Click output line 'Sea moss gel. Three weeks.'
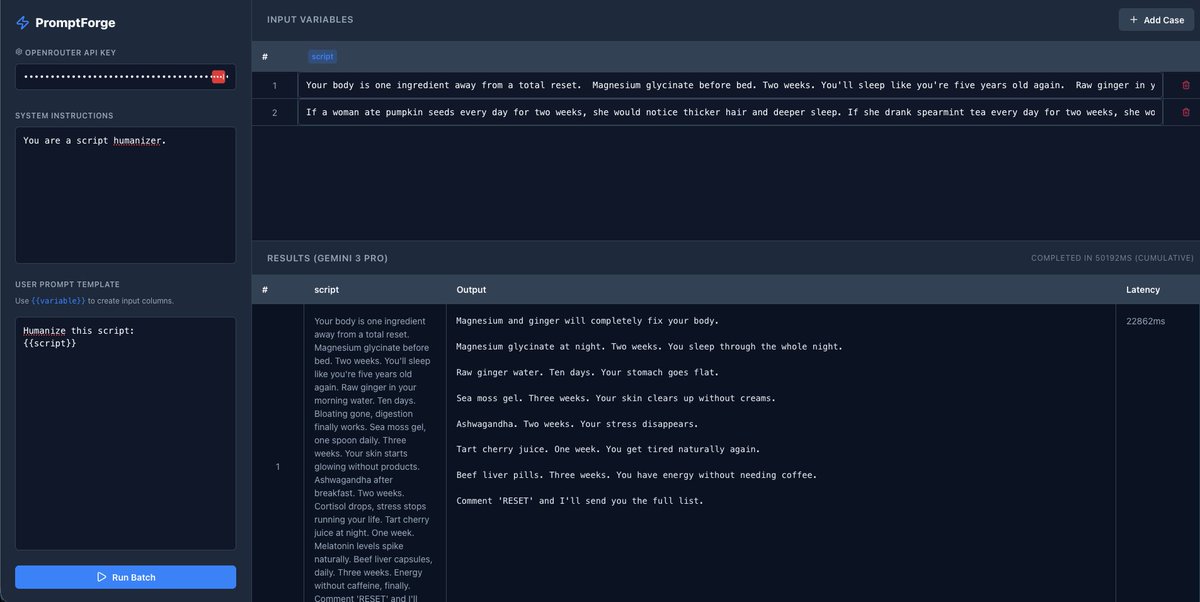This screenshot has width=1200, height=602. [616, 398]
